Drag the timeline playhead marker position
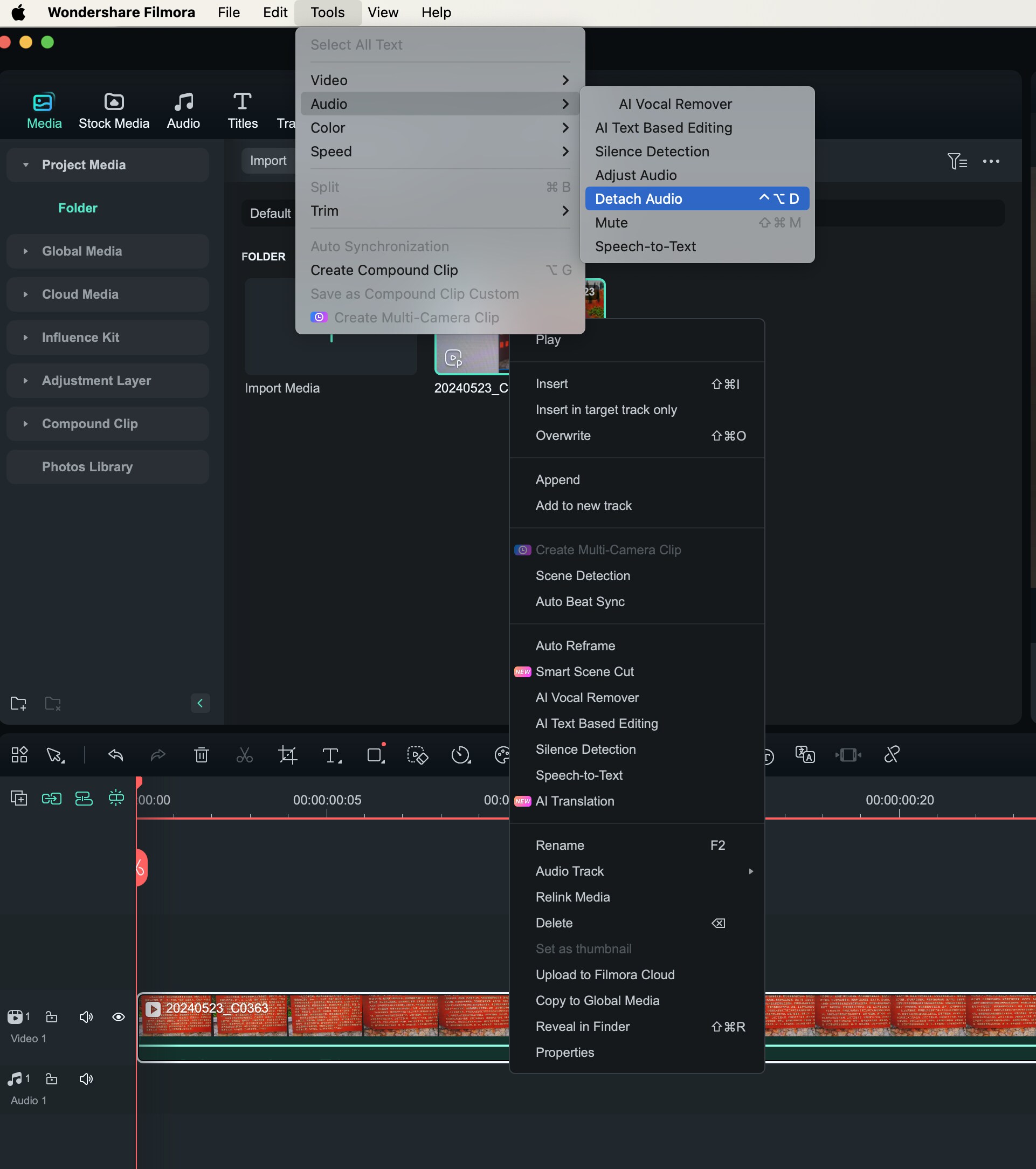Screen dimensions: 1036x1169 pyautogui.click(x=139, y=860)
